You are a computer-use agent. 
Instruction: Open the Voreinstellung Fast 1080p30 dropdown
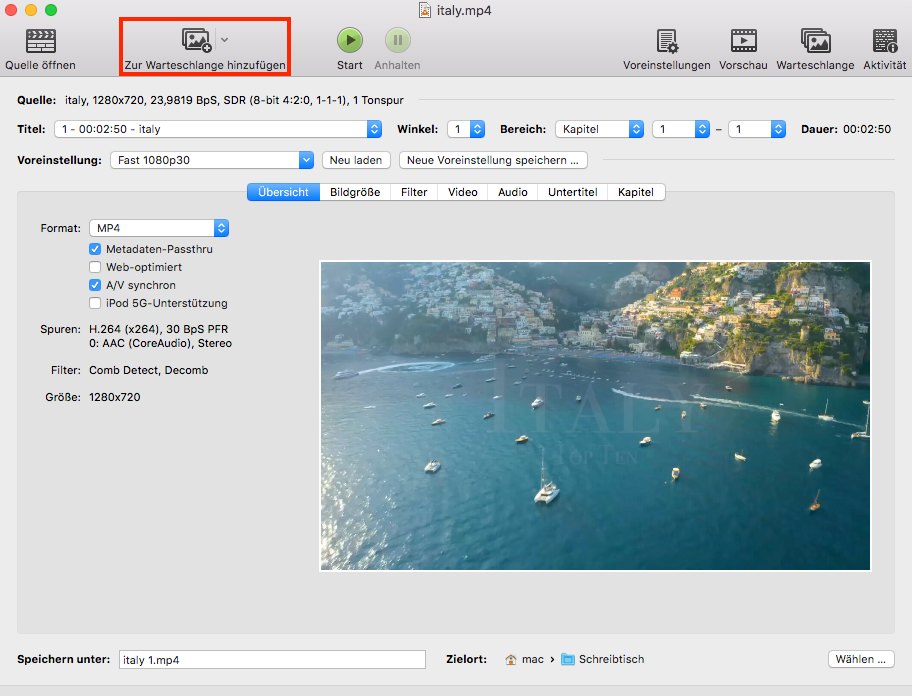point(210,160)
